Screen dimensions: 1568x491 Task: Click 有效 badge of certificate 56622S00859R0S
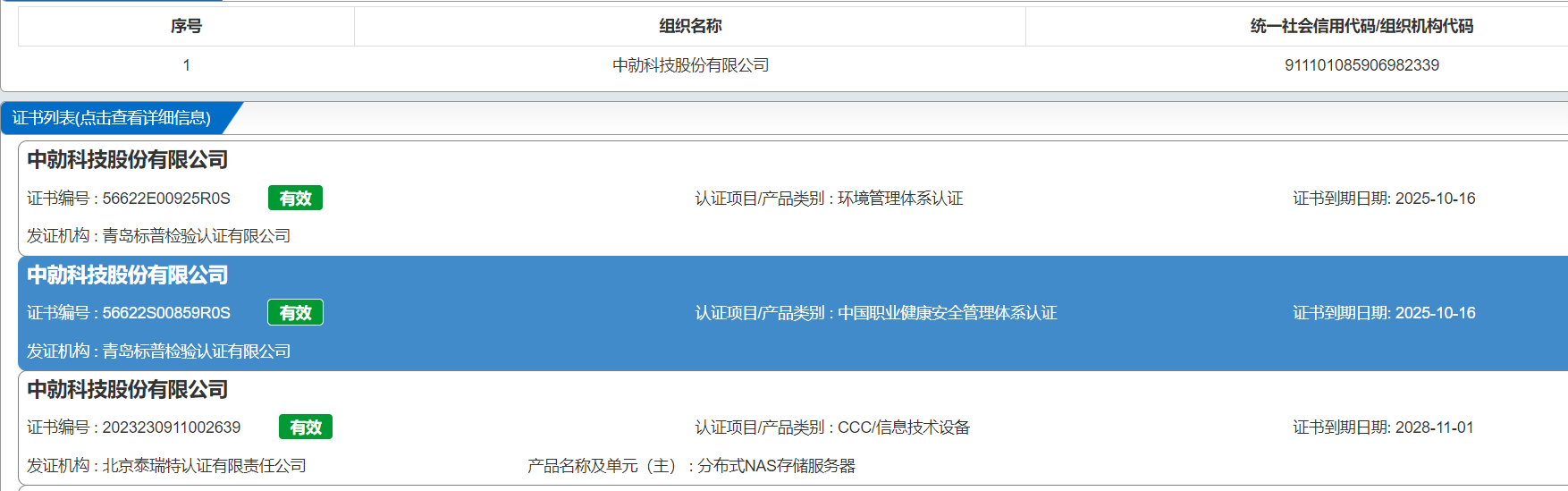(x=295, y=313)
